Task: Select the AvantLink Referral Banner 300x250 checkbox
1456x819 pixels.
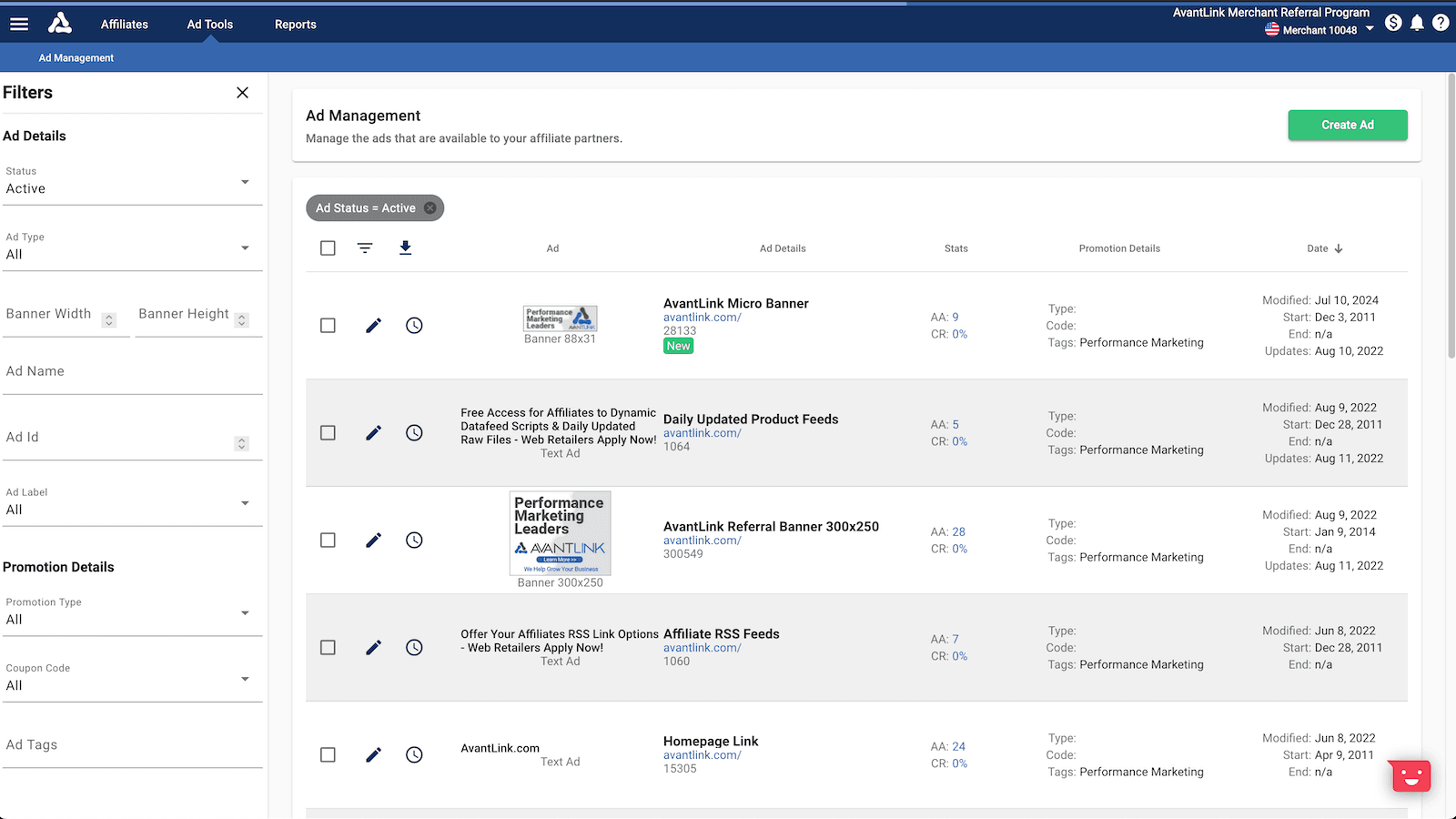Action: click(328, 541)
